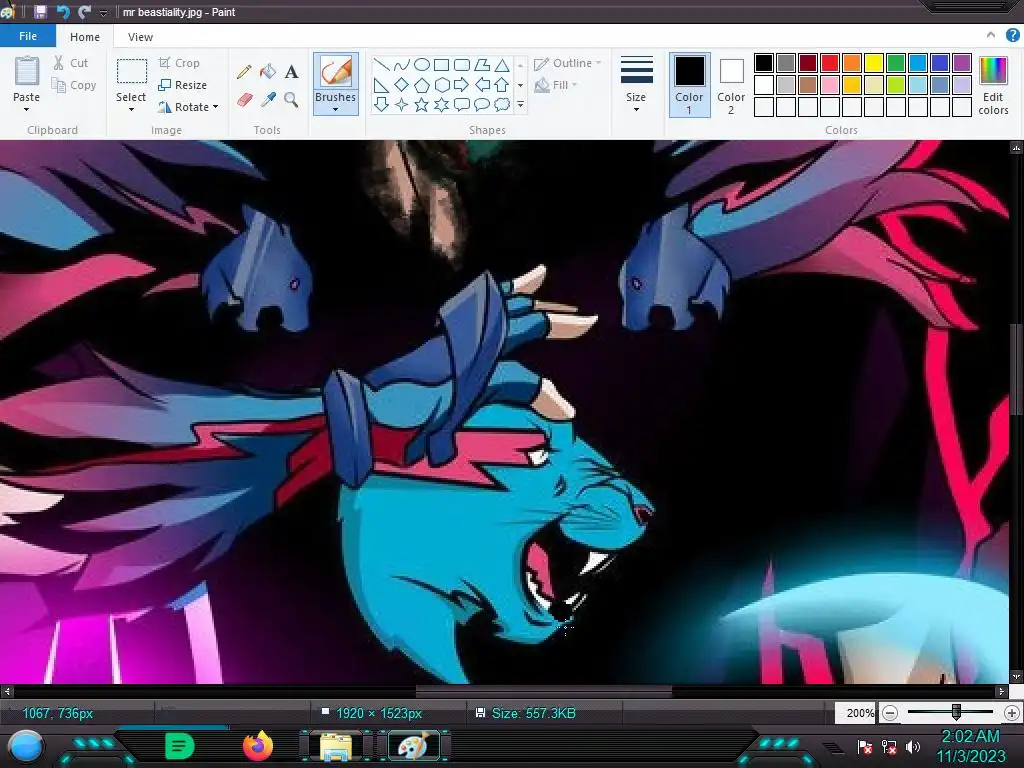Select the Fill with color bucket
Image resolution: width=1024 pixels, height=768 pixels.
point(268,72)
